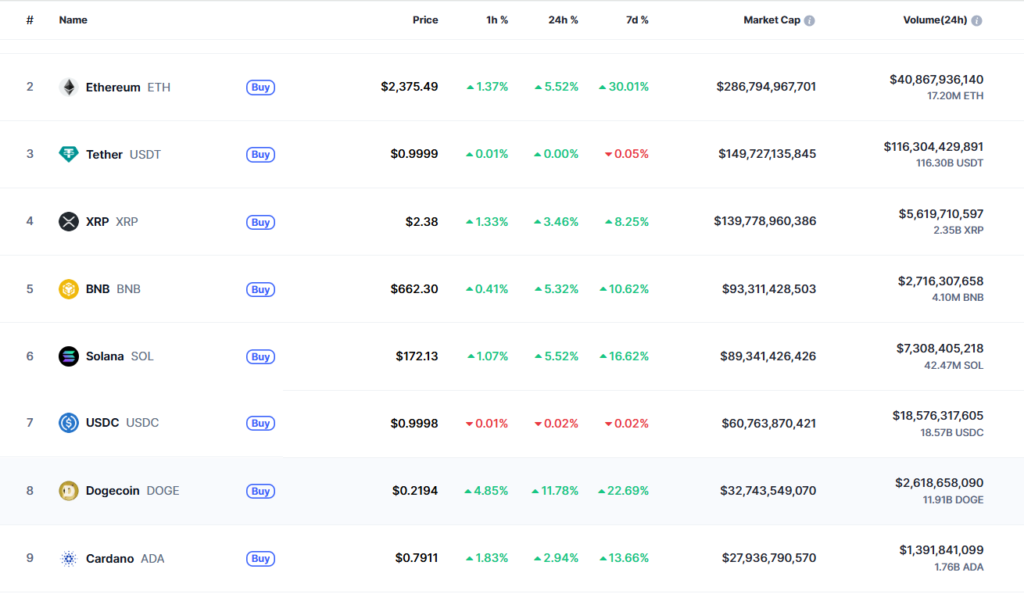Screen dimensions: 1024x594
Task: Click the Dogecoin coin logo
Action: click(69, 491)
